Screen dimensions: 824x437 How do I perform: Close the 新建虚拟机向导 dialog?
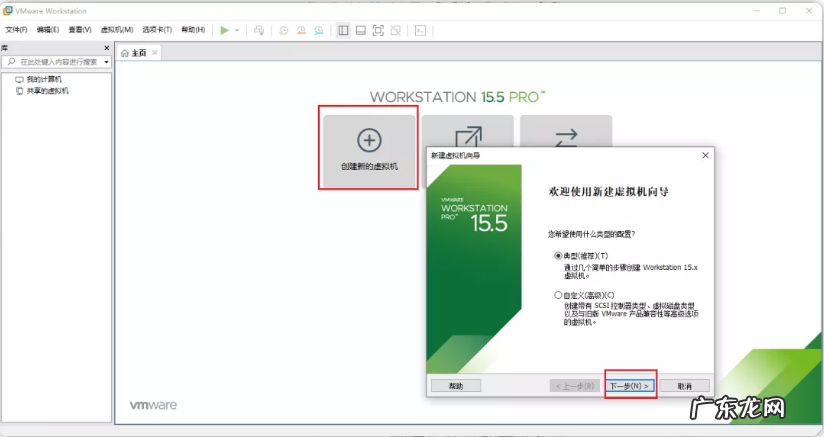[705, 155]
